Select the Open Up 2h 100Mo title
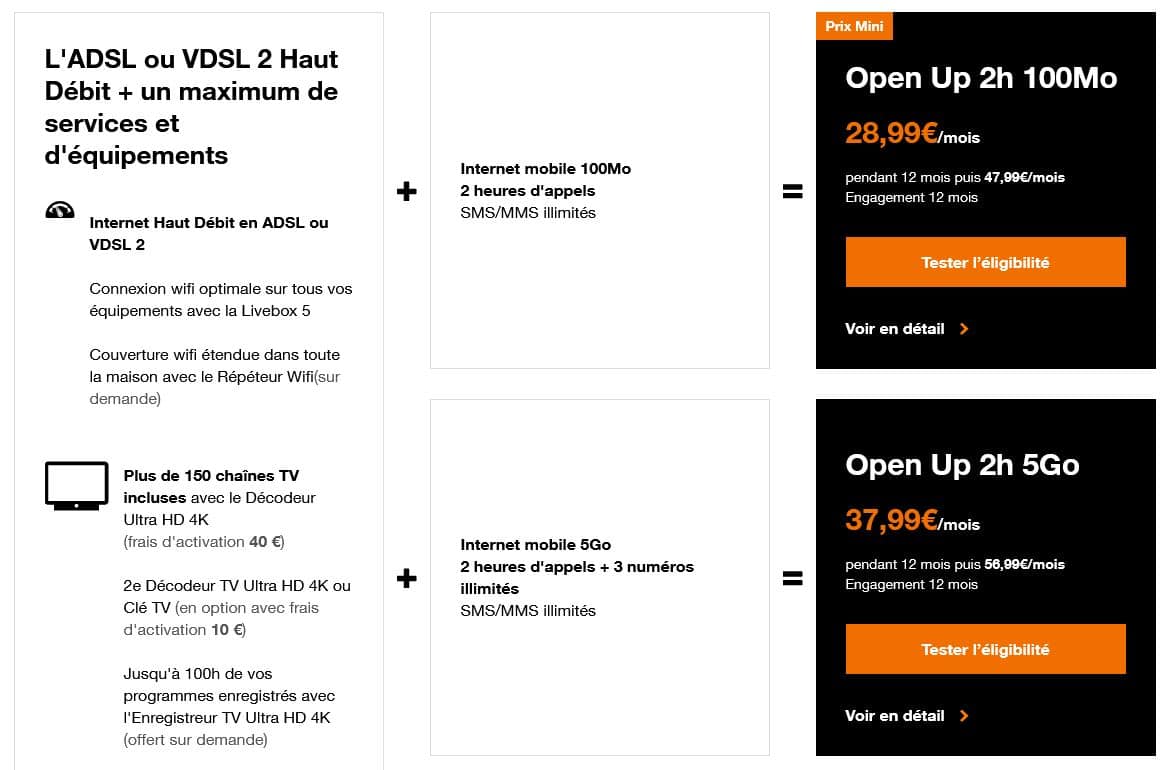1174x770 pixels. (980, 78)
